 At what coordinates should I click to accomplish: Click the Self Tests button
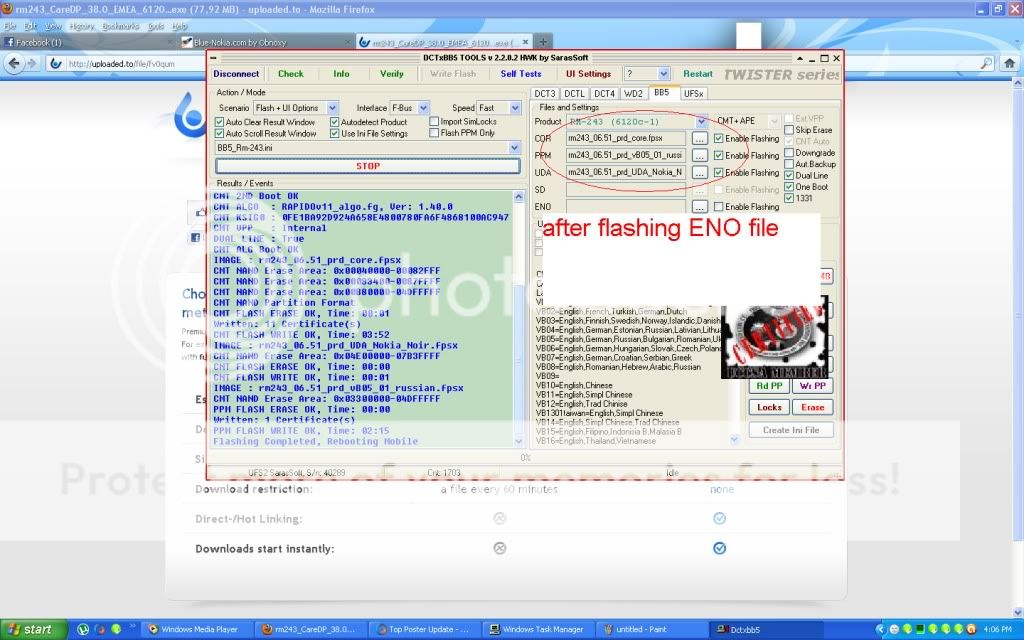click(520, 74)
